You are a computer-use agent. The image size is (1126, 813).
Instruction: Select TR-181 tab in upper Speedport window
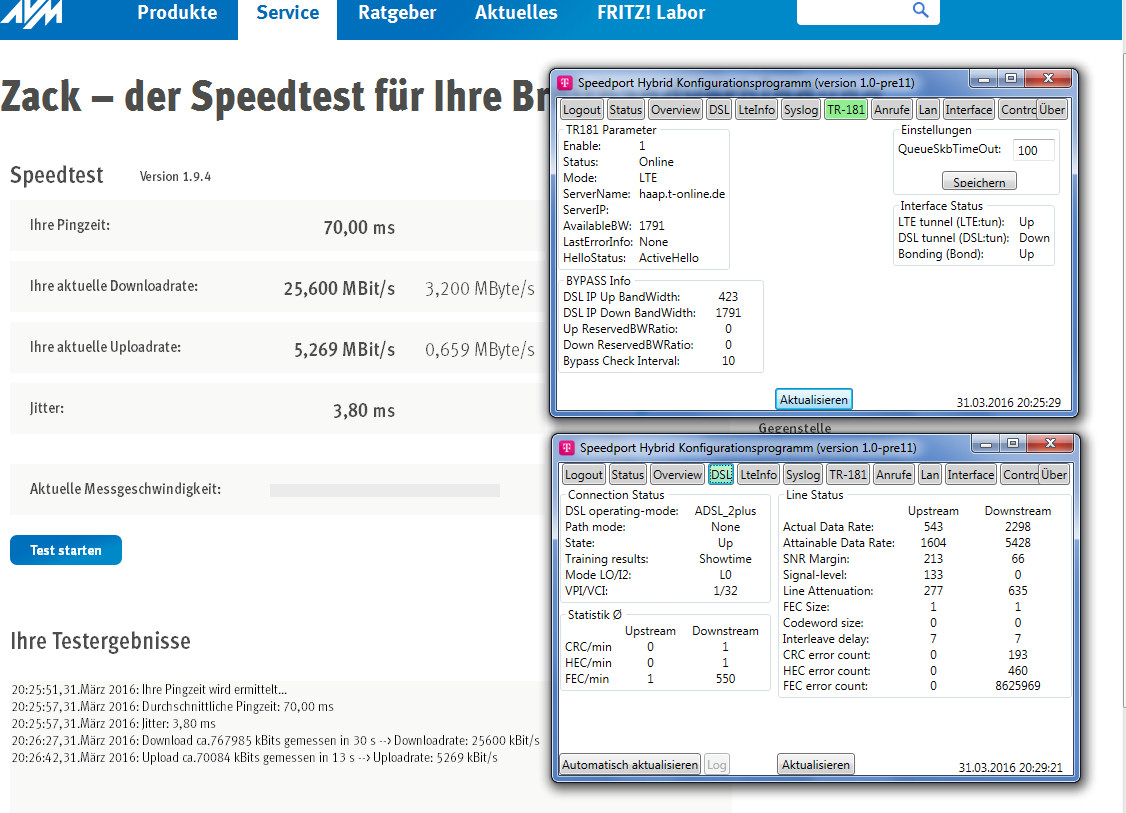pos(846,110)
